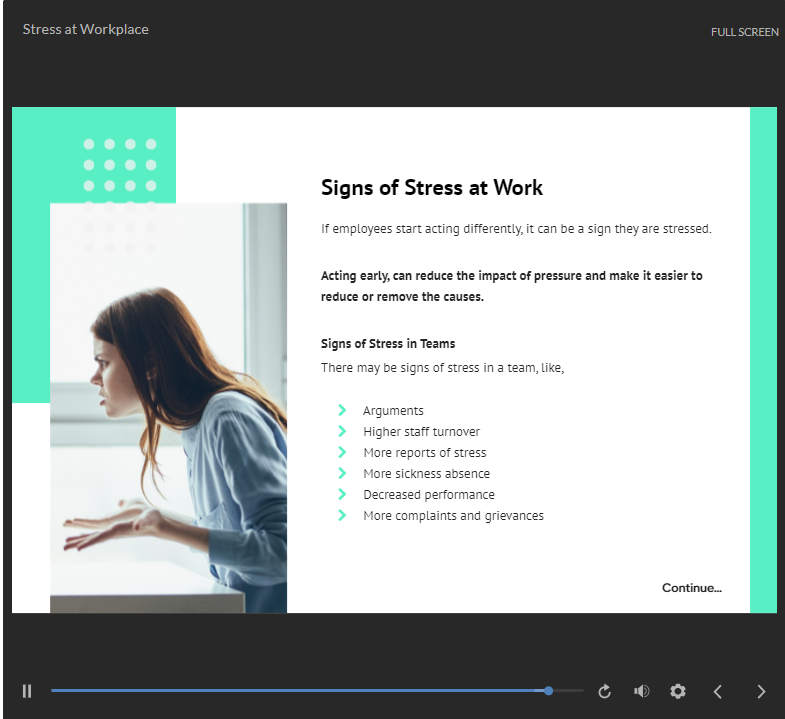Click the blue progress bar handle
The image size is (785, 719).
(549, 691)
